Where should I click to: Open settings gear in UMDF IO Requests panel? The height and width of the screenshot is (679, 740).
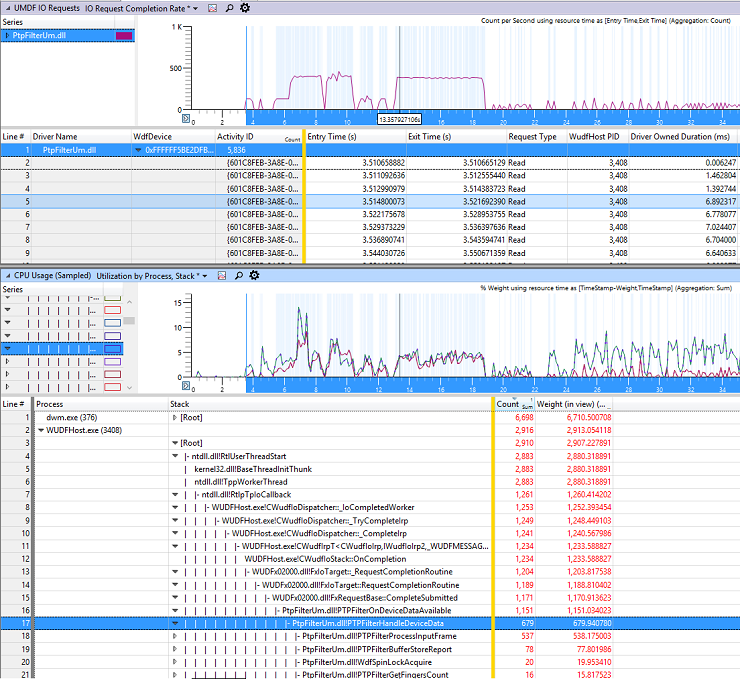point(244,8)
